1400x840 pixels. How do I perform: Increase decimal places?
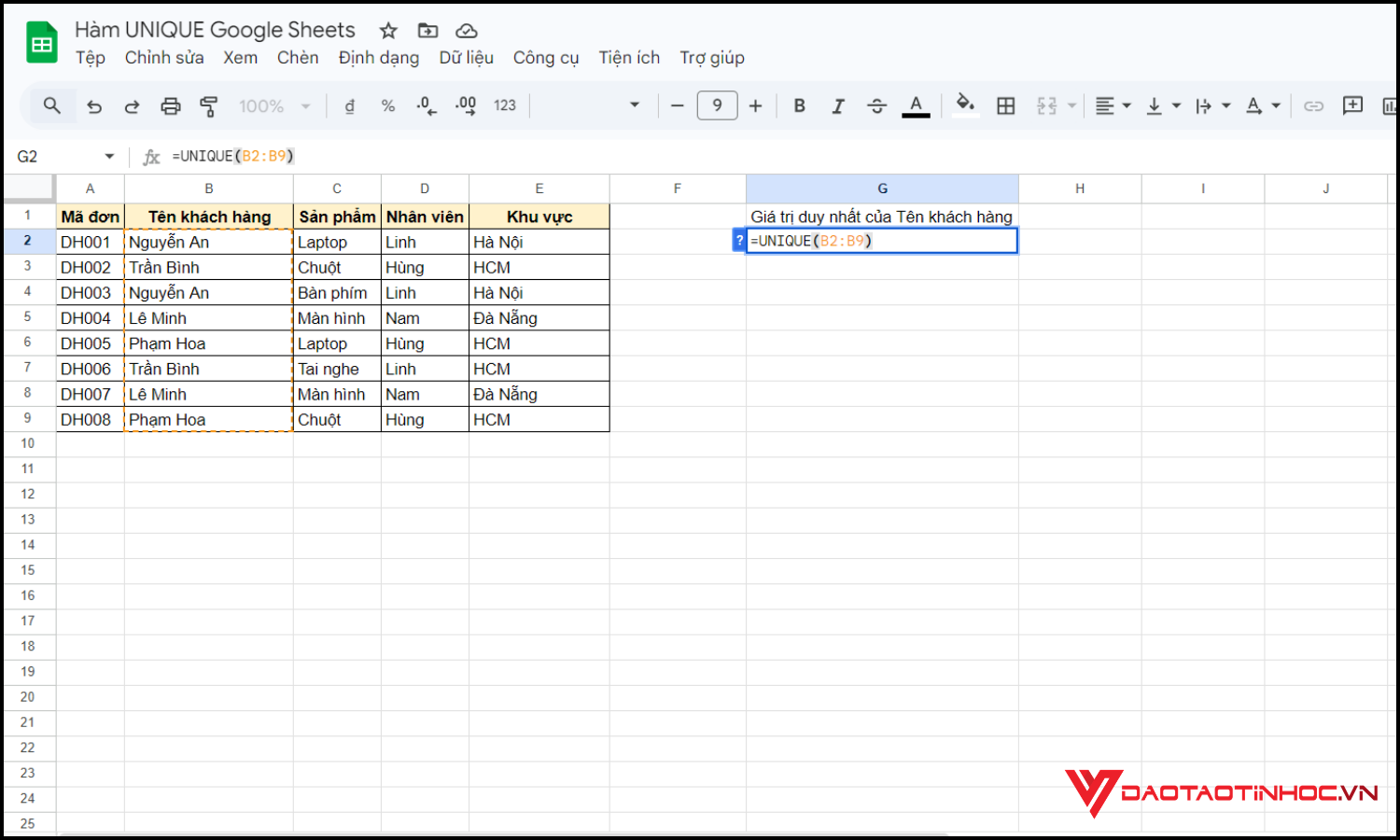pos(465,105)
